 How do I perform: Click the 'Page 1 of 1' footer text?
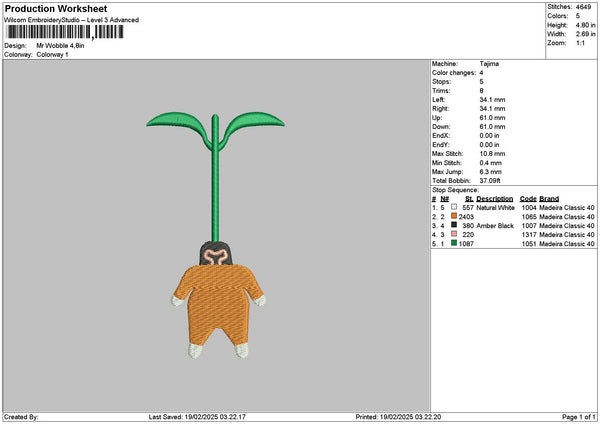[x=579, y=417]
